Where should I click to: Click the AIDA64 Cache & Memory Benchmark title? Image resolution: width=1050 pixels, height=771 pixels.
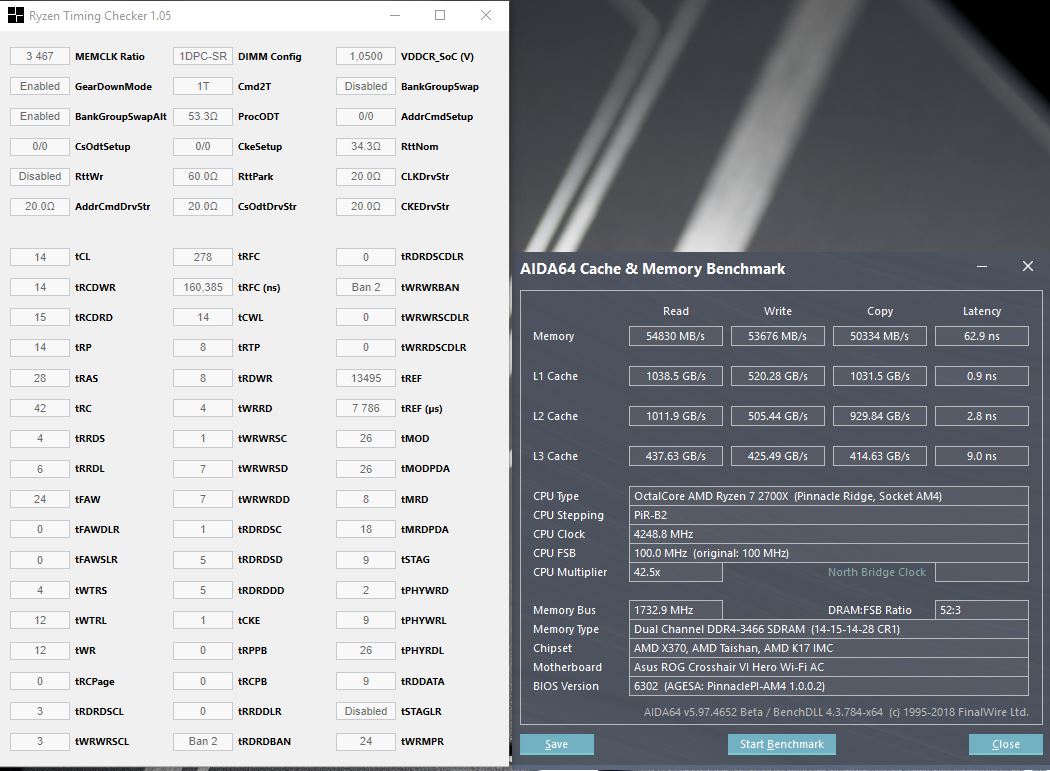tap(652, 269)
